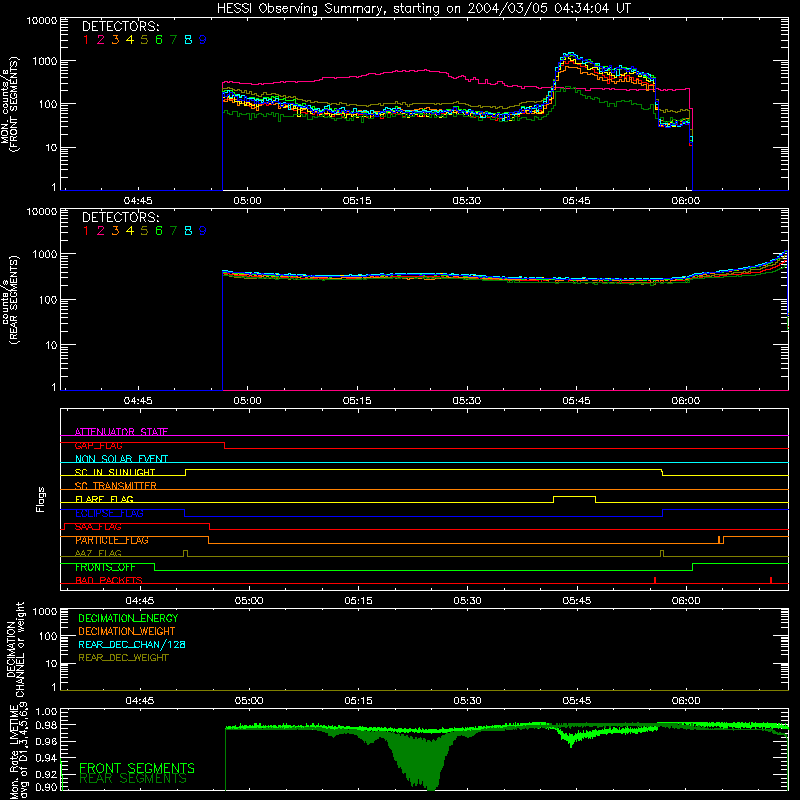Click the BAD_PACKETS flag label
800x800 pixels.
(x=109, y=581)
